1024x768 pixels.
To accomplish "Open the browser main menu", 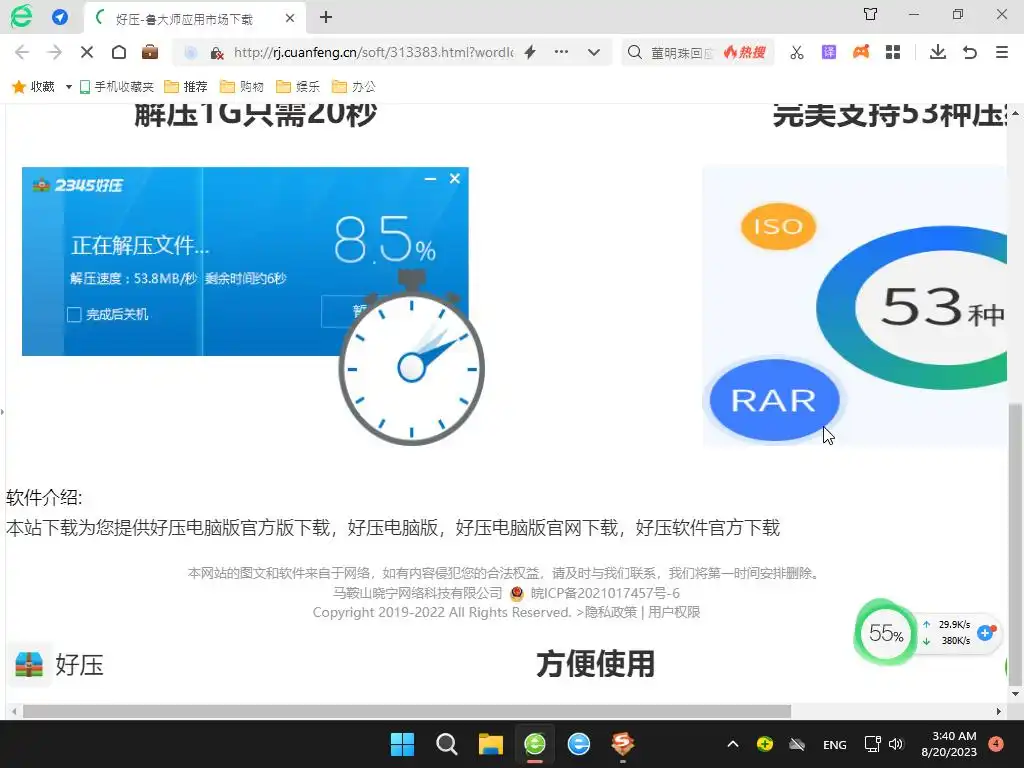I will [x=1002, y=52].
